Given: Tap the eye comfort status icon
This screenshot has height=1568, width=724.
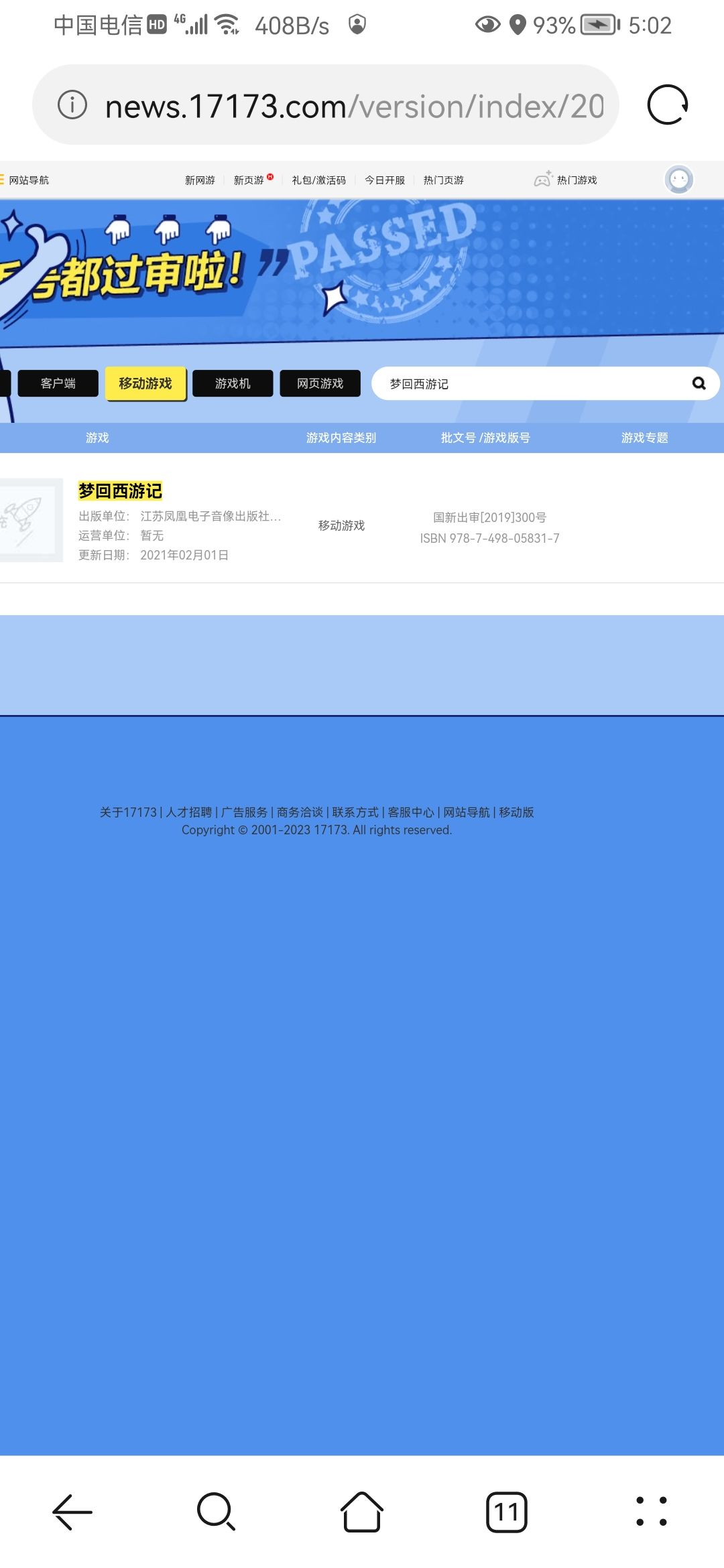Looking at the screenshot, I should point(487,25).
